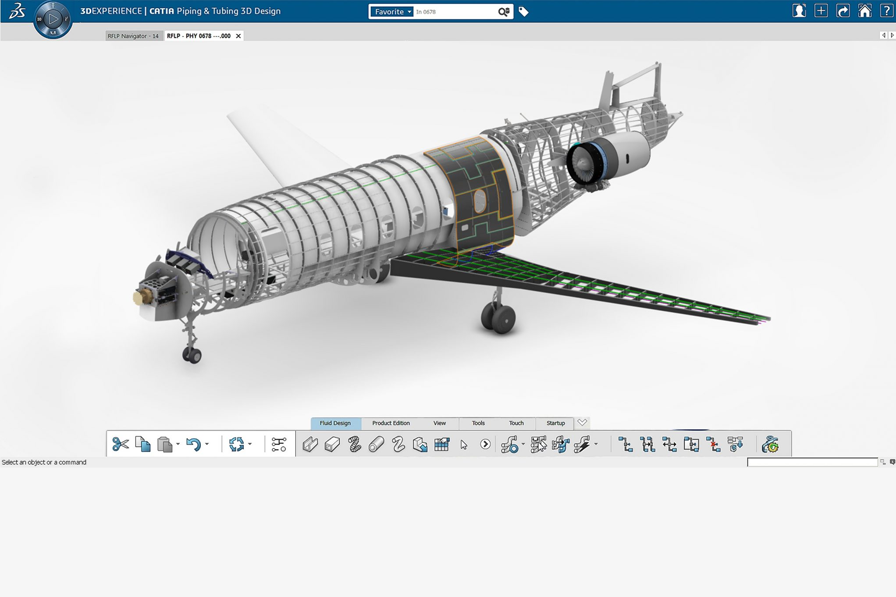The height and width of the screenshot is (597, 896).
Task: Click the lightning bolt route icon
Action: coord(582,444)
